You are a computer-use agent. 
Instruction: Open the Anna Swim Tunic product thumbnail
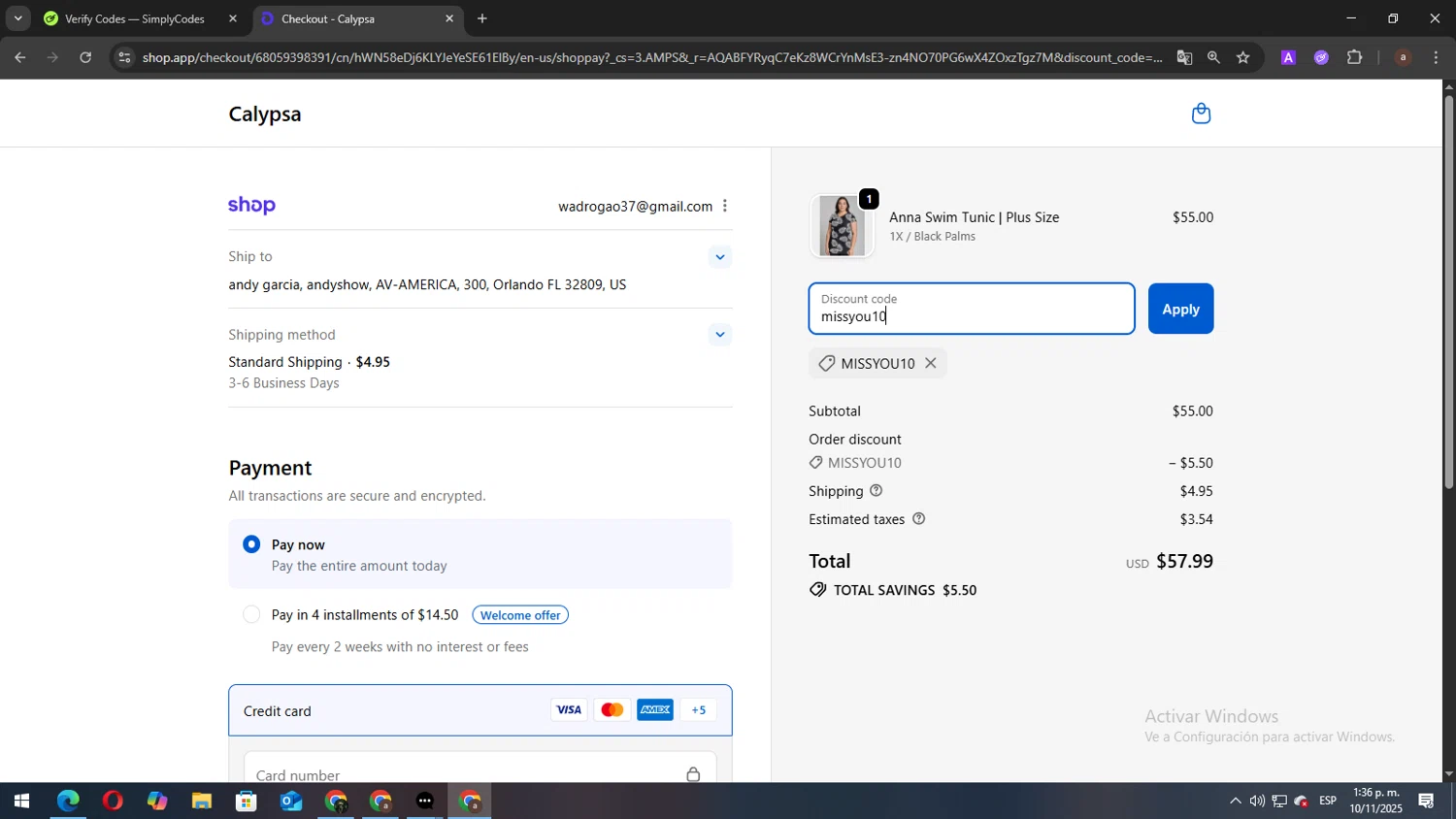coord(842,225)
